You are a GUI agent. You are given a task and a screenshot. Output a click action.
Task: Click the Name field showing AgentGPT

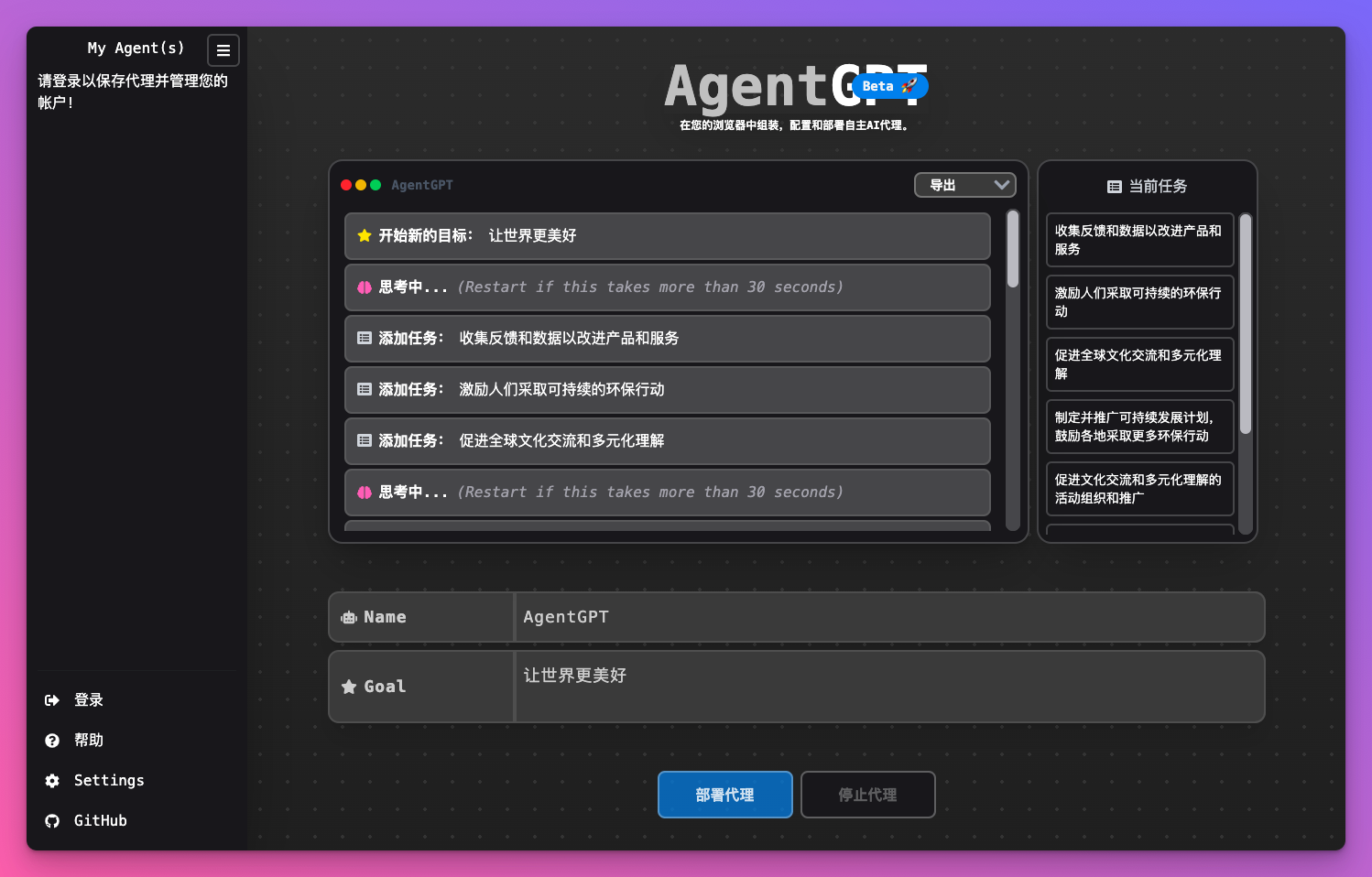click(x=888, y=616)
